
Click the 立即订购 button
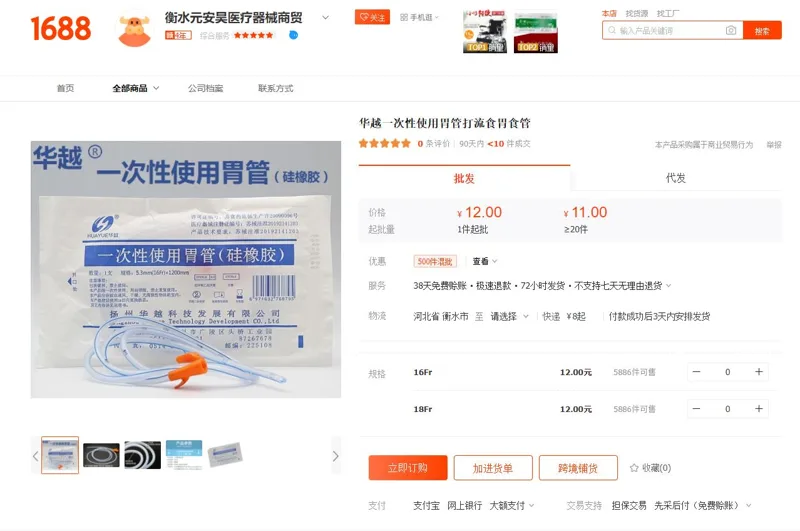[x=408, y=468]
